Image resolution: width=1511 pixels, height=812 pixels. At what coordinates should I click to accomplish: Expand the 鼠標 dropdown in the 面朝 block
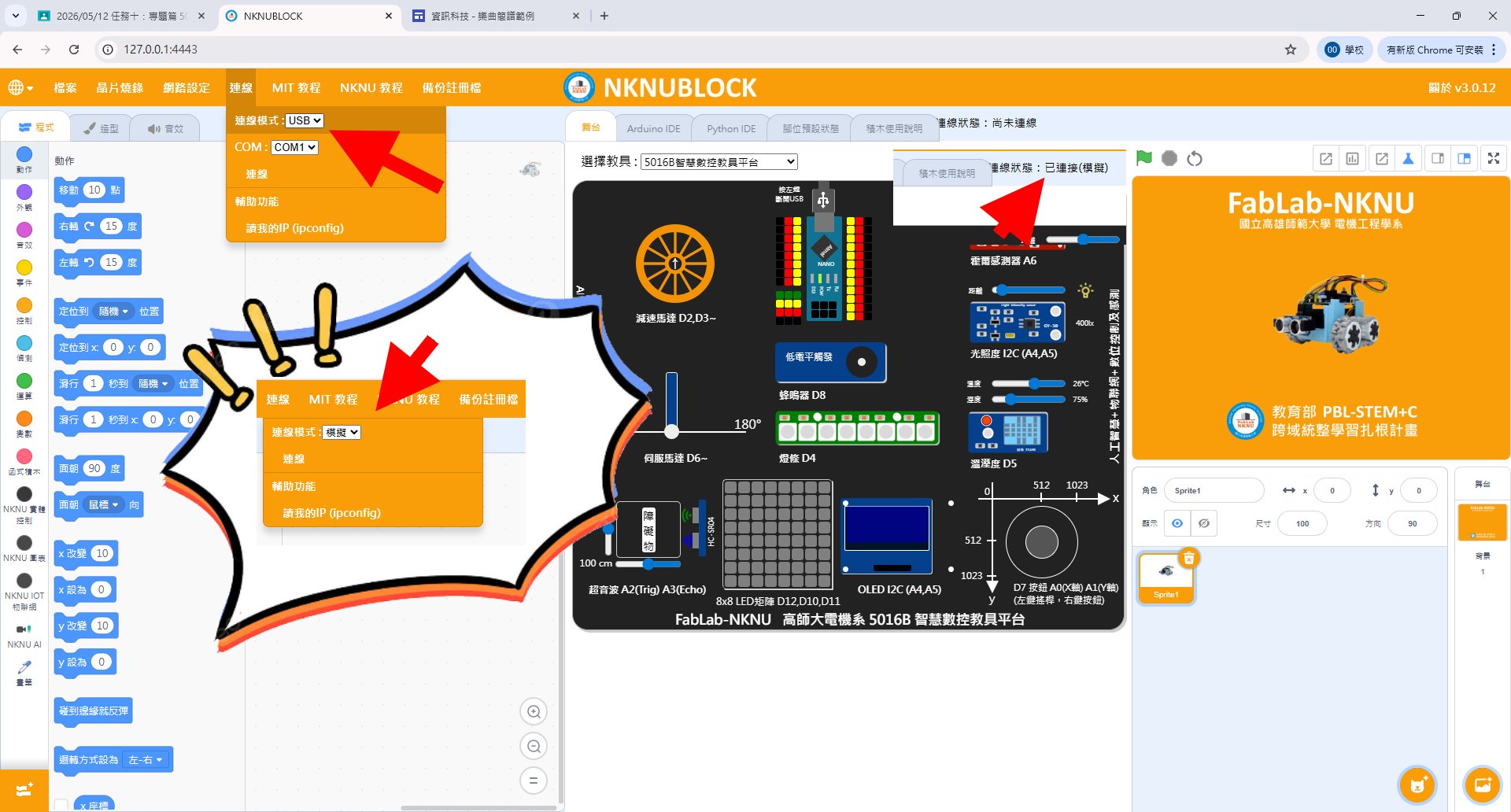[103, 505]
